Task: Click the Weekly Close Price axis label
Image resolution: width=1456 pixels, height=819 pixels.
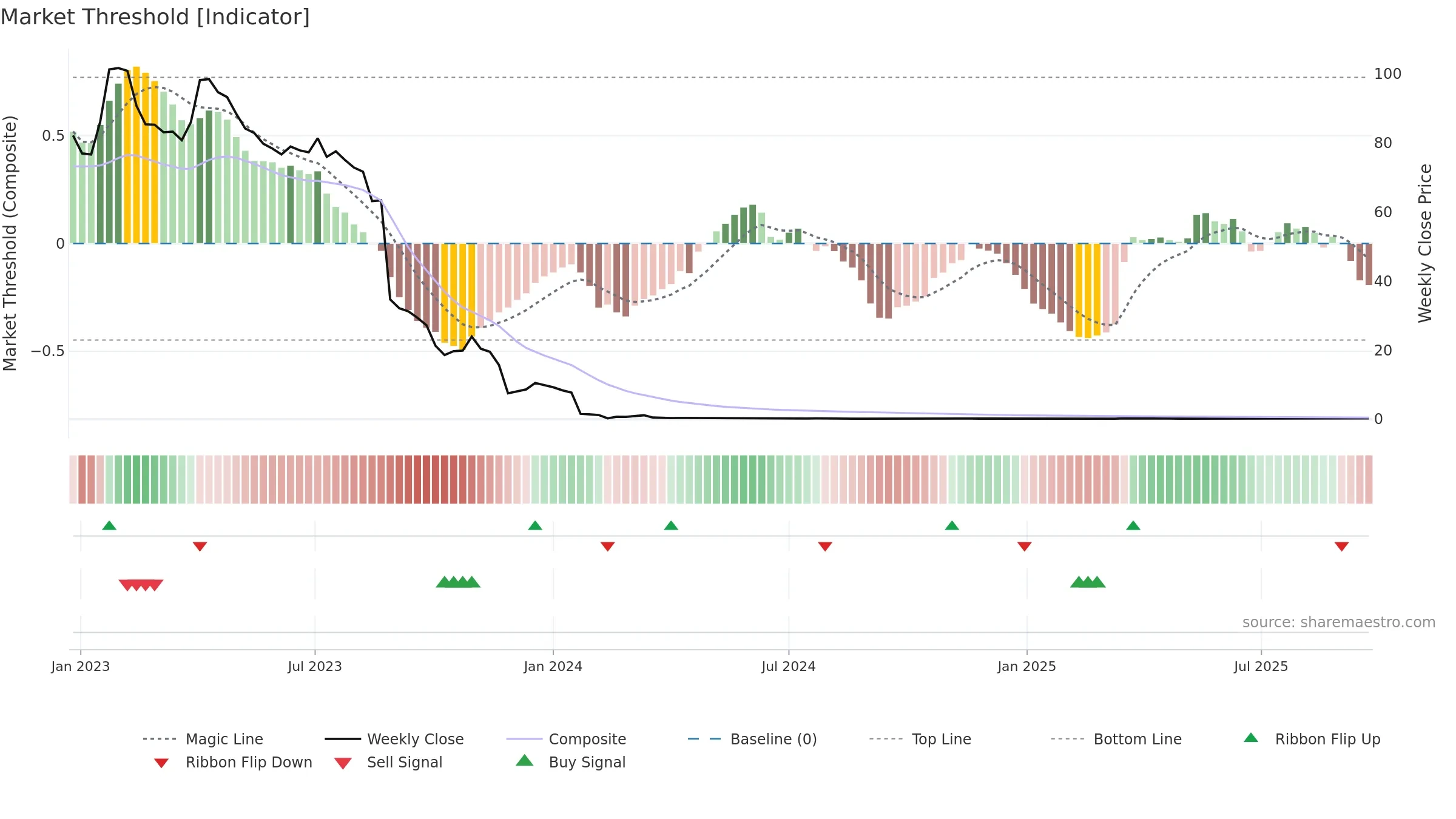Action: 1425,243
